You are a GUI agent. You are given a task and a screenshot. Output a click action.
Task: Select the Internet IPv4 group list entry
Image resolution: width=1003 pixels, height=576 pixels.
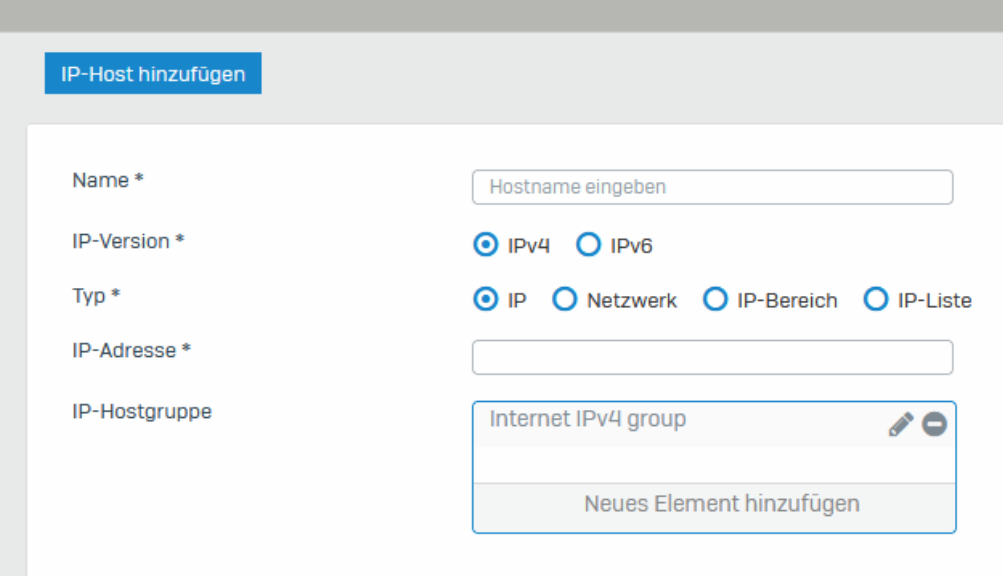679,424
